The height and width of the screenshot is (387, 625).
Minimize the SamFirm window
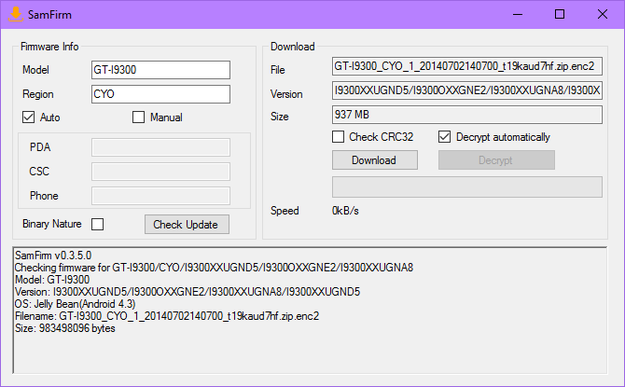click(x=517, y=14)
